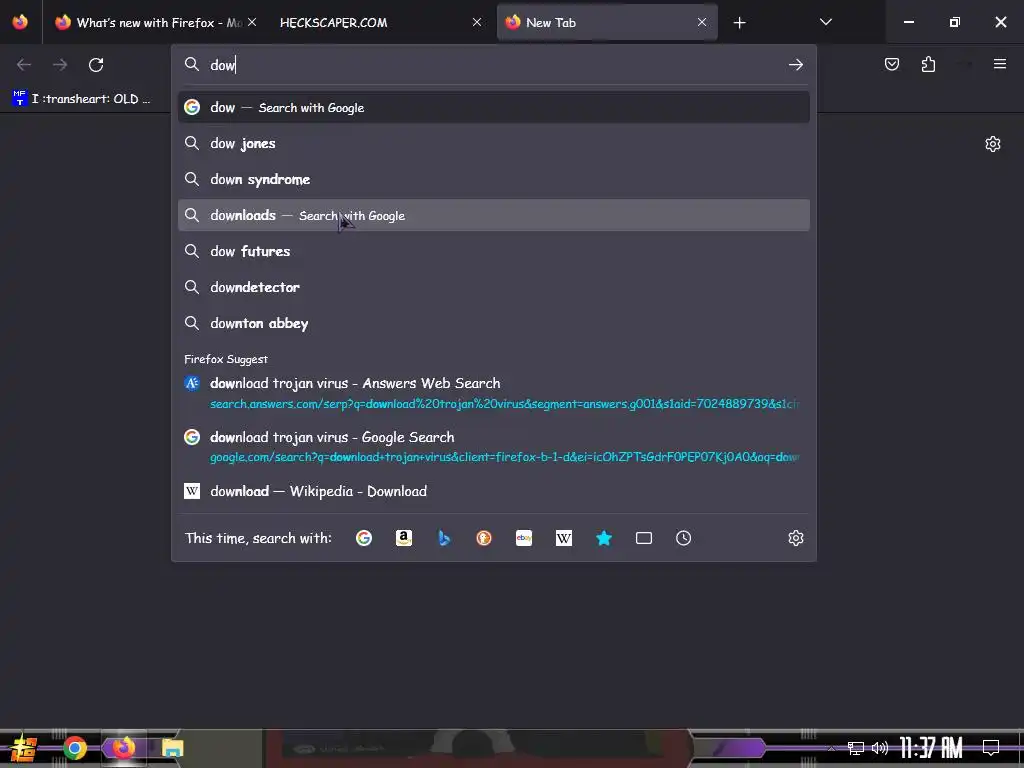Click the Firefox View icon in tab bar
Image resolution: width=1024 pixels, height=768 pixels.
pyautogui.click(x=20, y=22)
